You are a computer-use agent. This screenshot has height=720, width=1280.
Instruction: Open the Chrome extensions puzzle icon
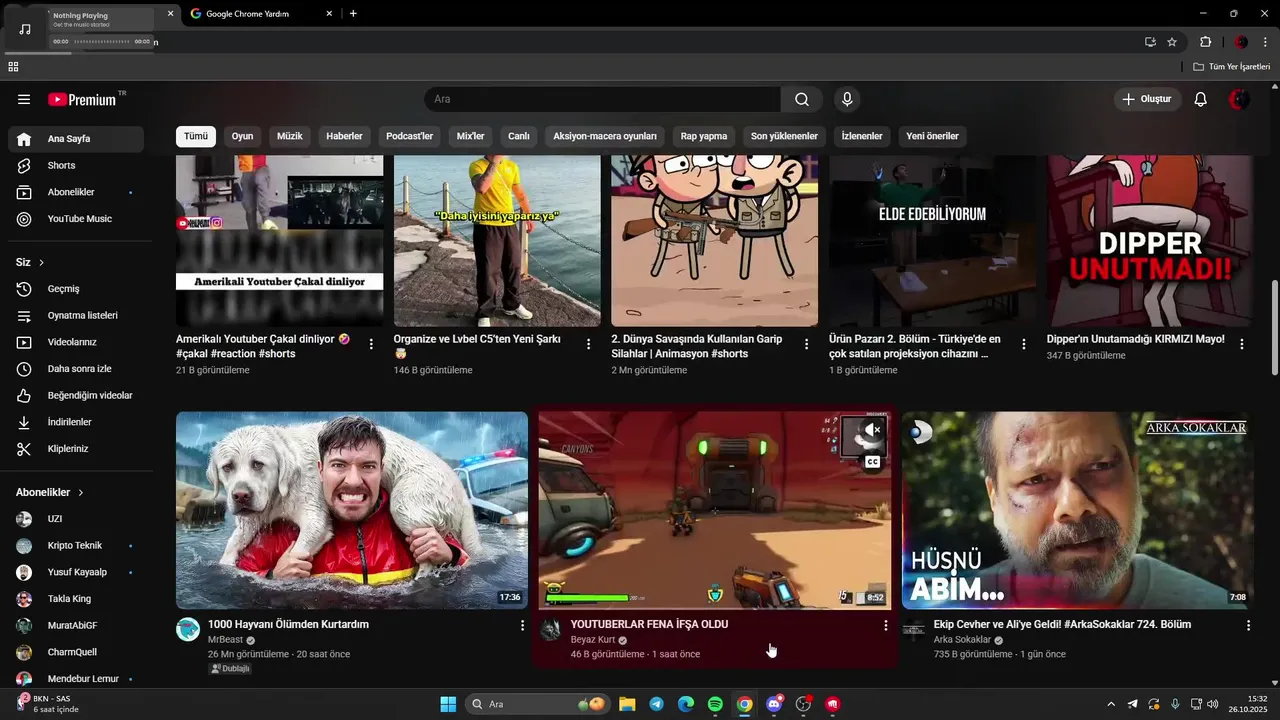pyautogui.click(x=1205, y=42)
